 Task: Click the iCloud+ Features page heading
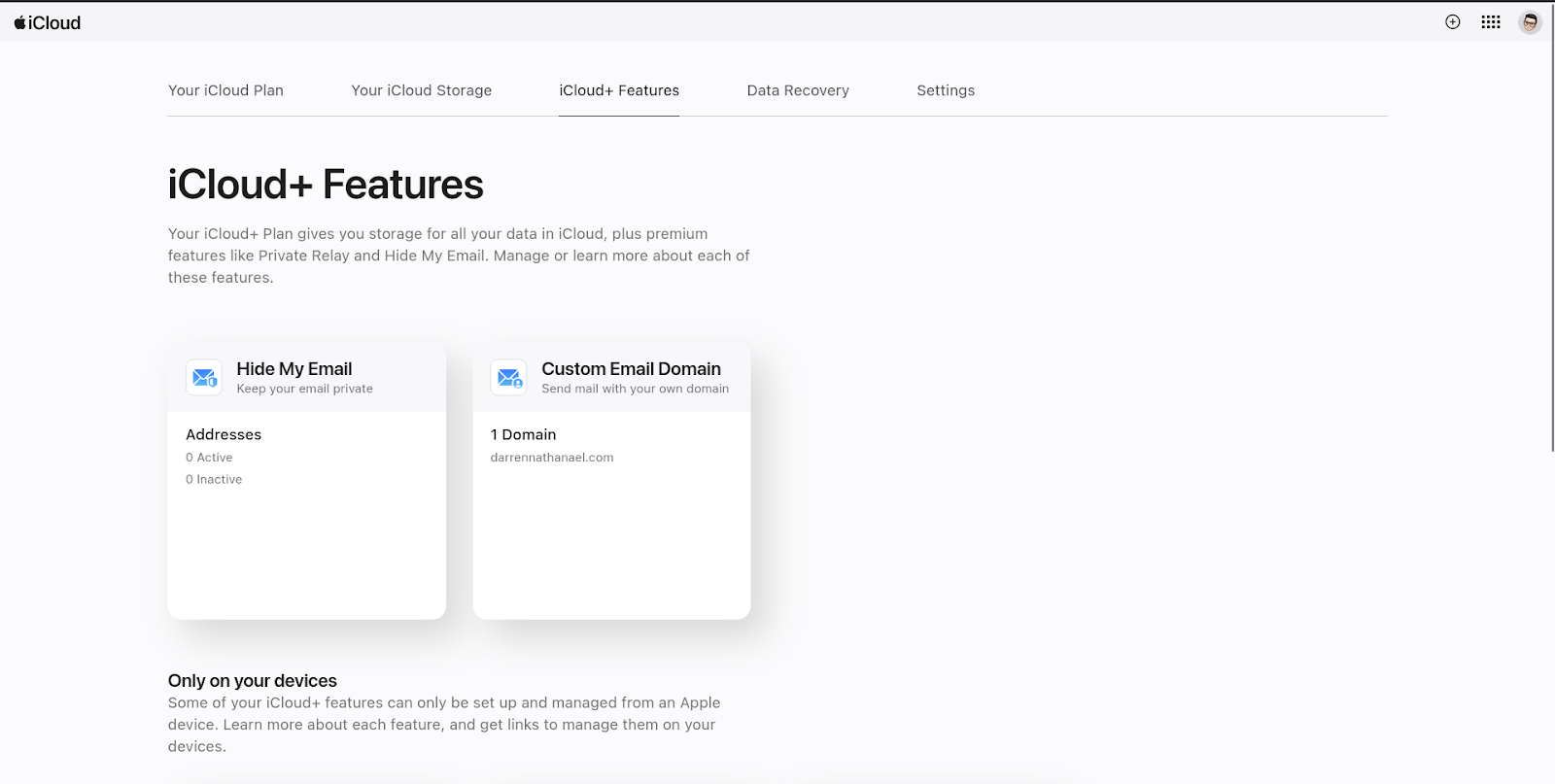click(326, 185)
